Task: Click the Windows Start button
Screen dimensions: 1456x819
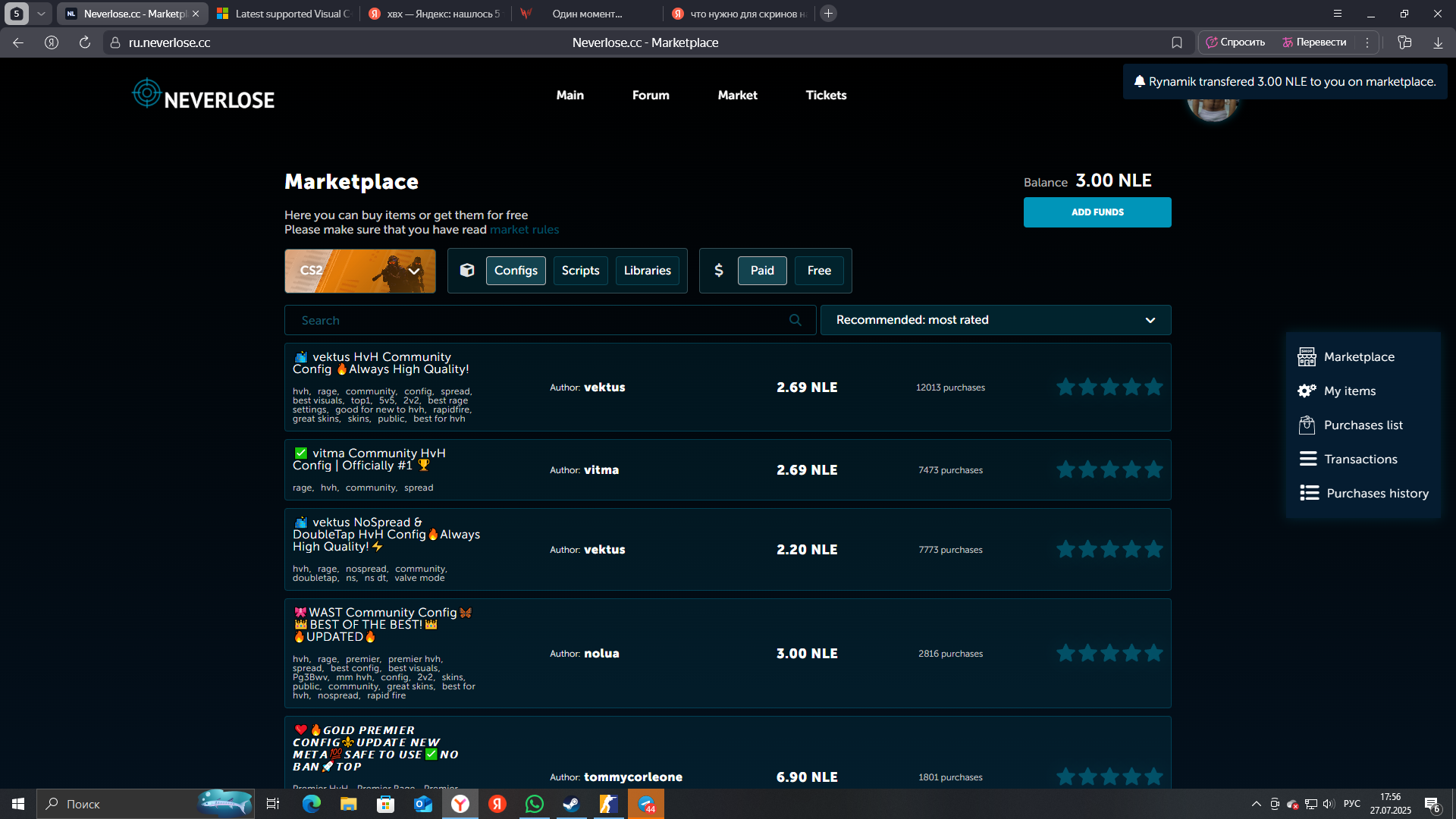Action: click(x=18, y=804)
